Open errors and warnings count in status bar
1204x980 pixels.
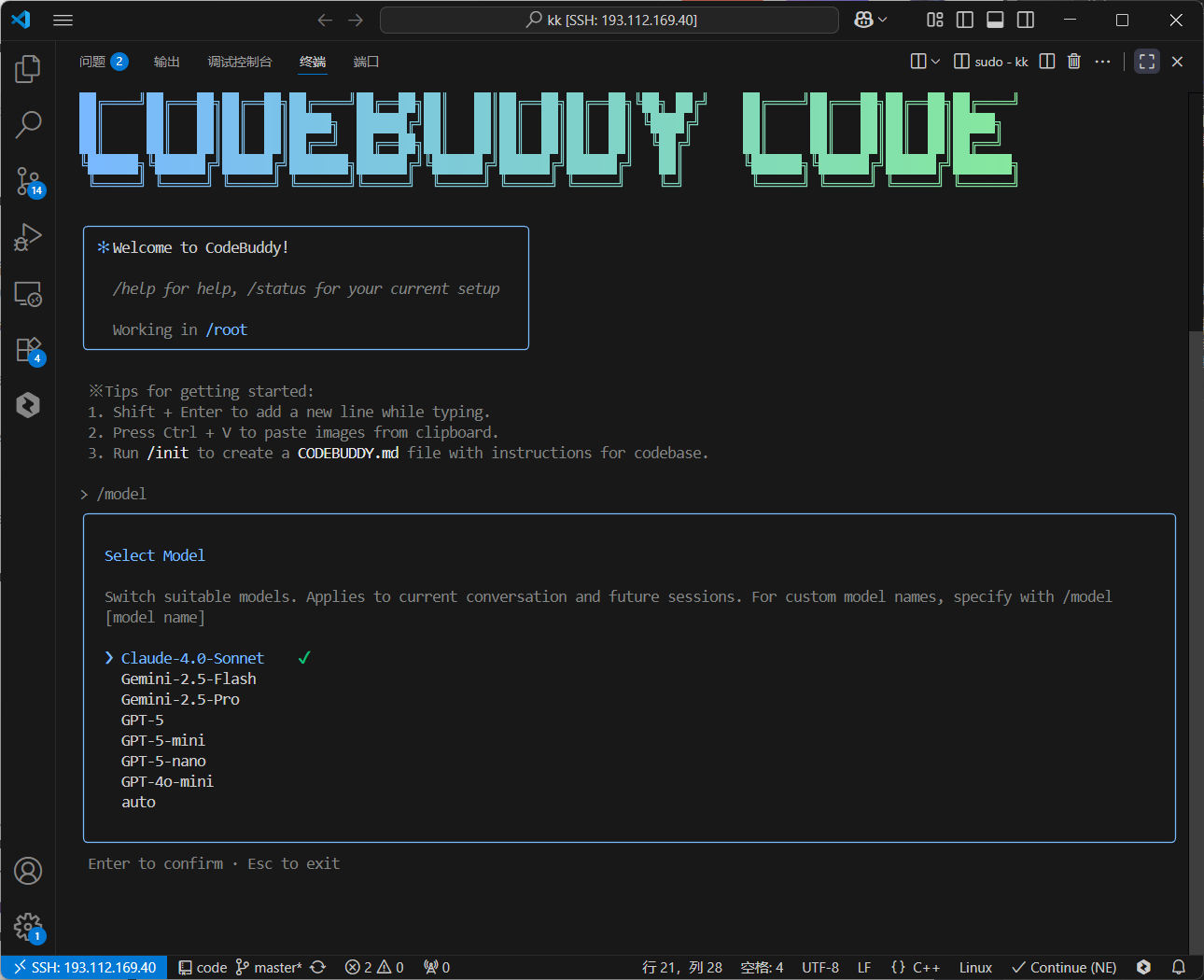coord(374,967)
